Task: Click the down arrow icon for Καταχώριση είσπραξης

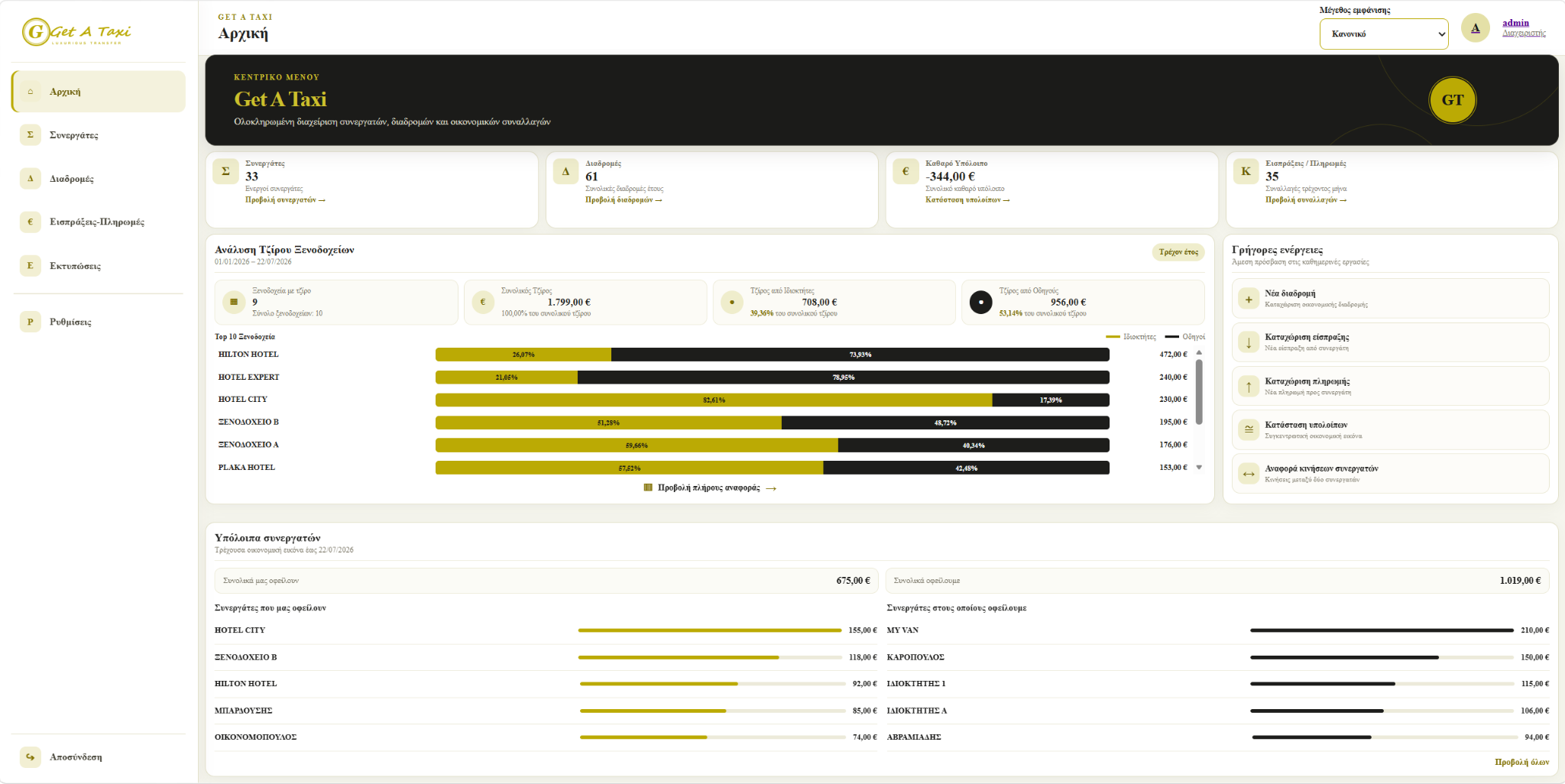Action: pyautogui.click(x=1249, y=342)
